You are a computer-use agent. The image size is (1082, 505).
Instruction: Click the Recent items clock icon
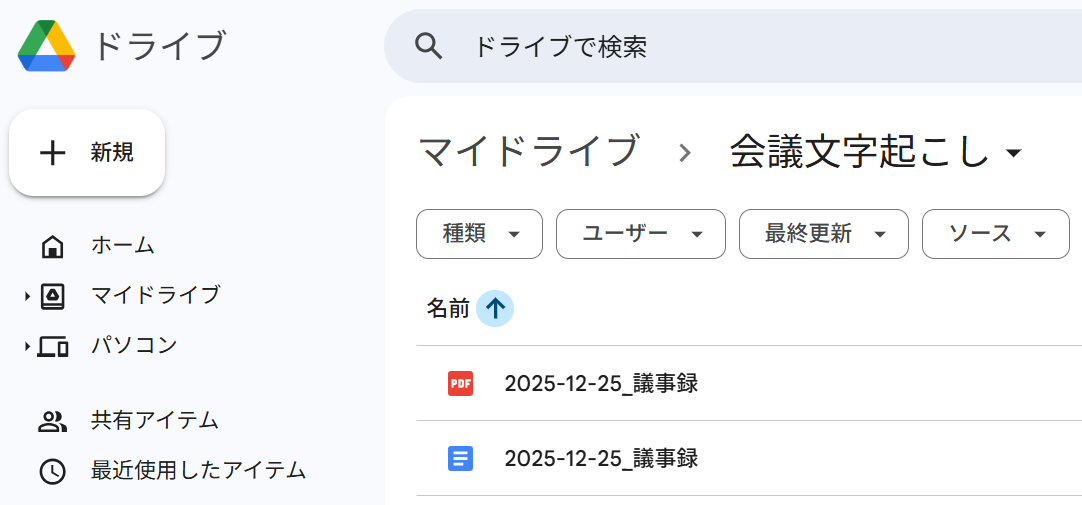click(52, 471)
